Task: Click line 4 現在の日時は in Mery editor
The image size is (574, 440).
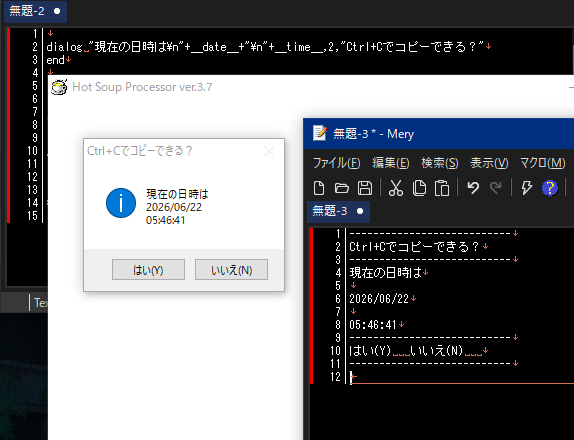Action: click(x=385, y=273)
